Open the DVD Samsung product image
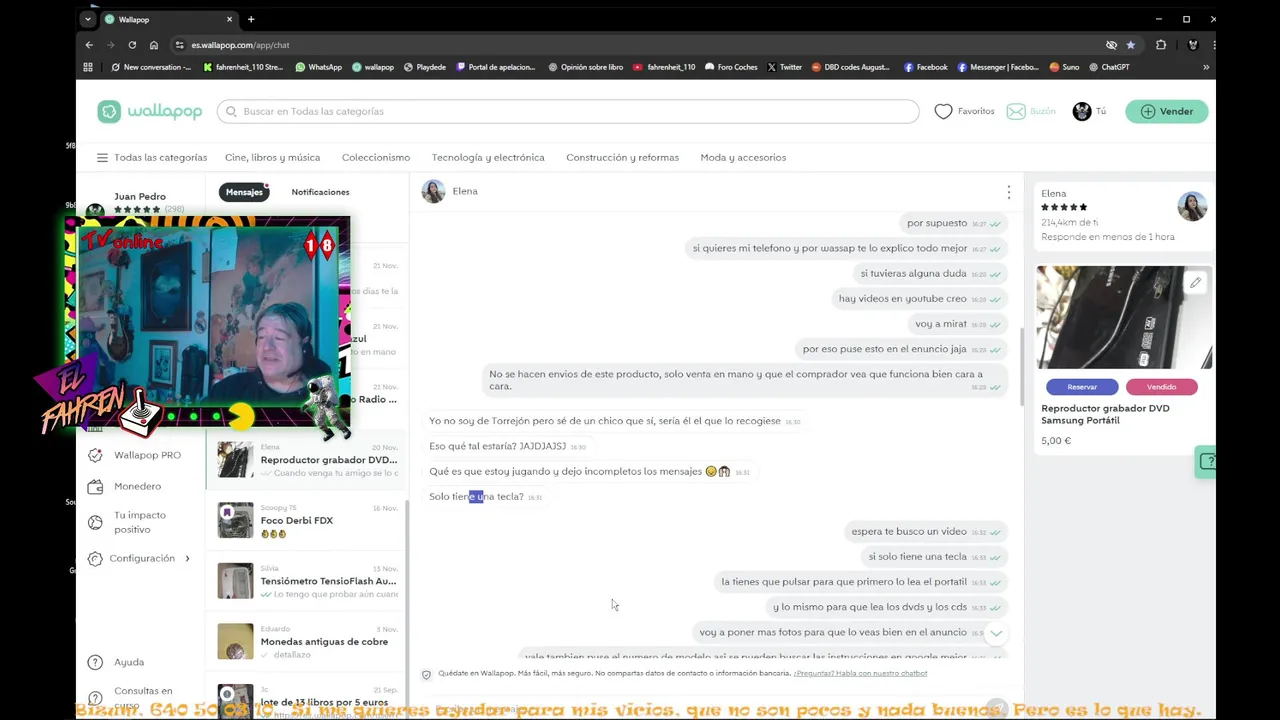 (1124, 317)
